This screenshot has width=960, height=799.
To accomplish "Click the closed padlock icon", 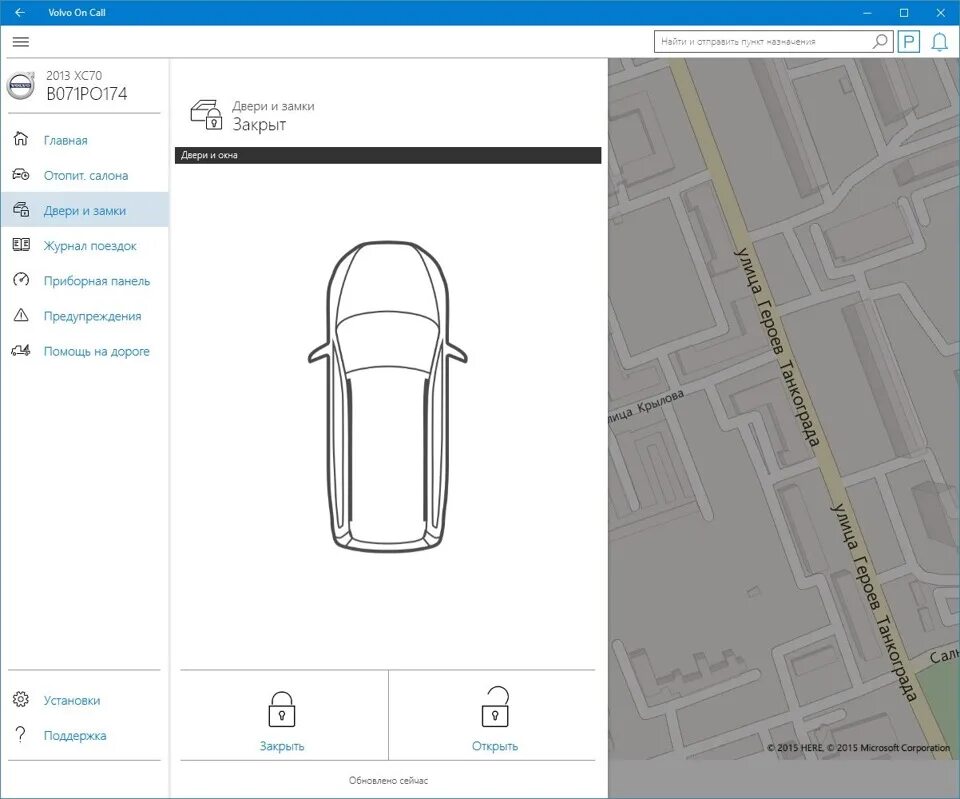I will (282, 710).
